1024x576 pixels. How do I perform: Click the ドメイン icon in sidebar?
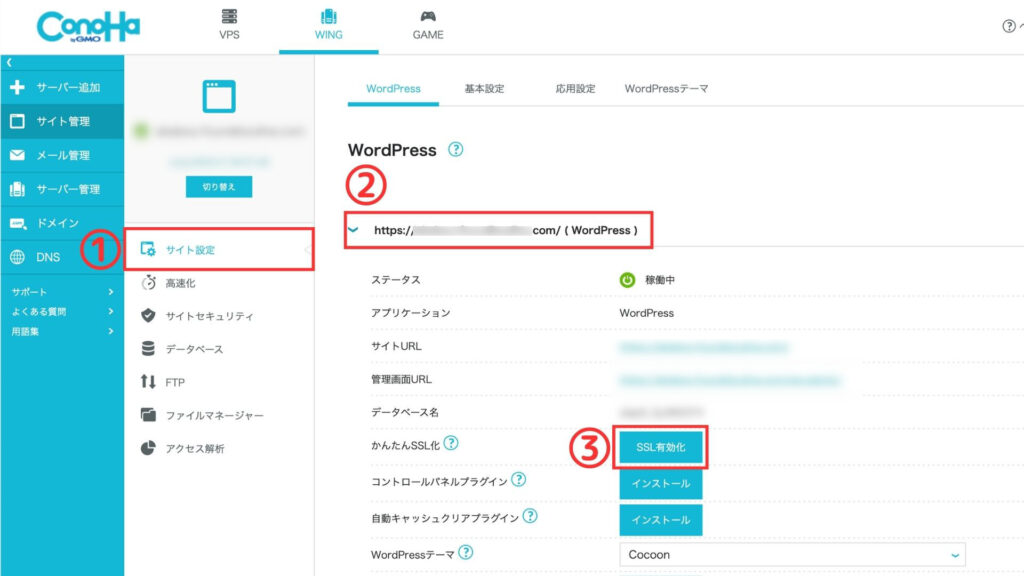[18, 223]
